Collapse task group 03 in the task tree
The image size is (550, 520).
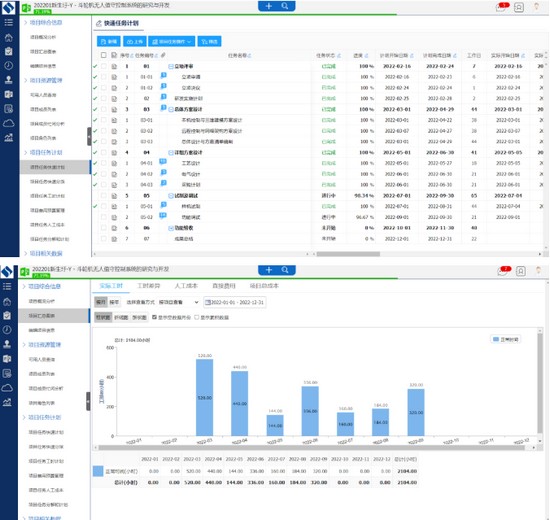pos(171,109)
